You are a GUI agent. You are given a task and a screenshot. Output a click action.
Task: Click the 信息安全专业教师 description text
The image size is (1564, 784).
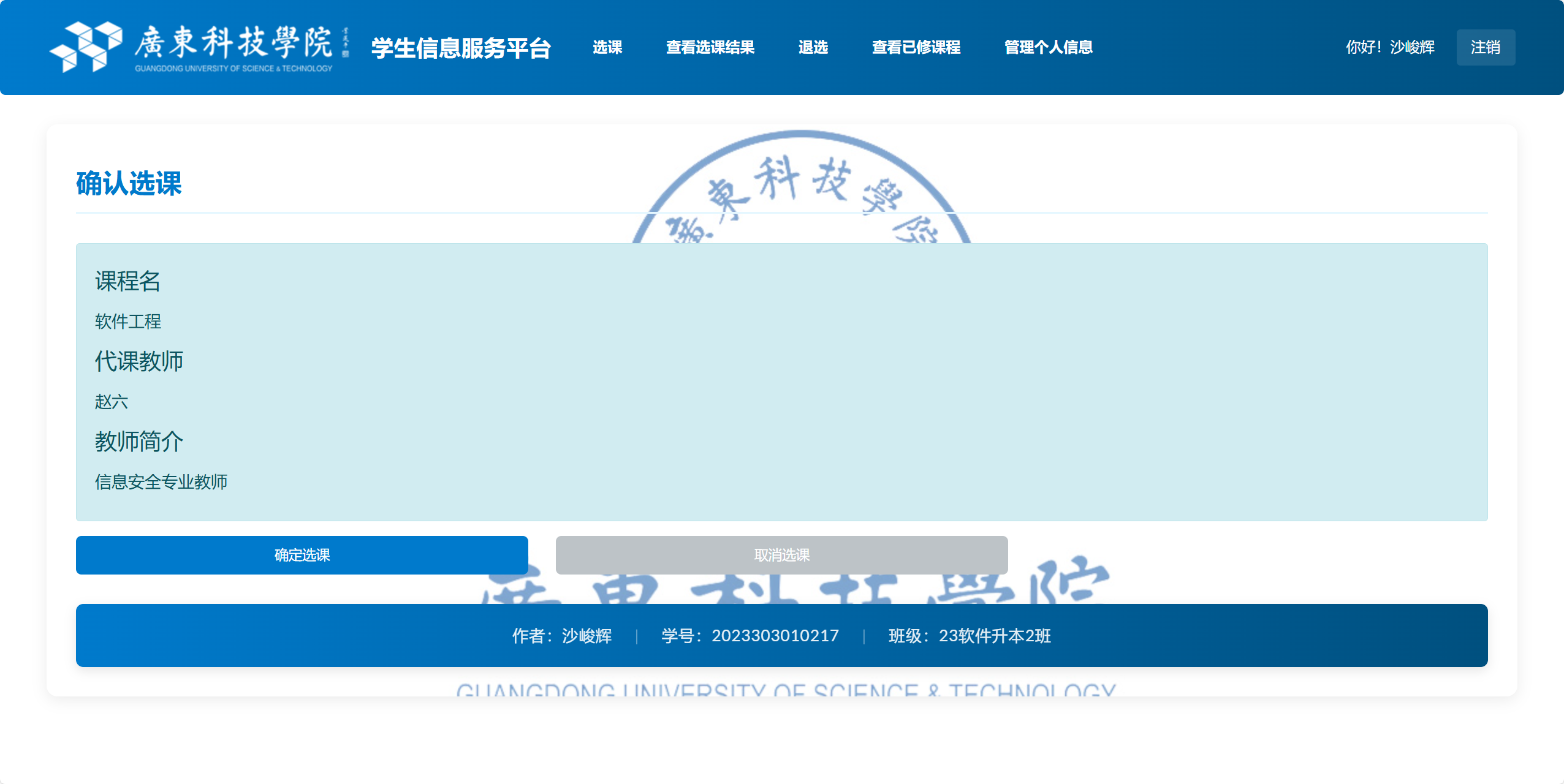pos(161,482)
